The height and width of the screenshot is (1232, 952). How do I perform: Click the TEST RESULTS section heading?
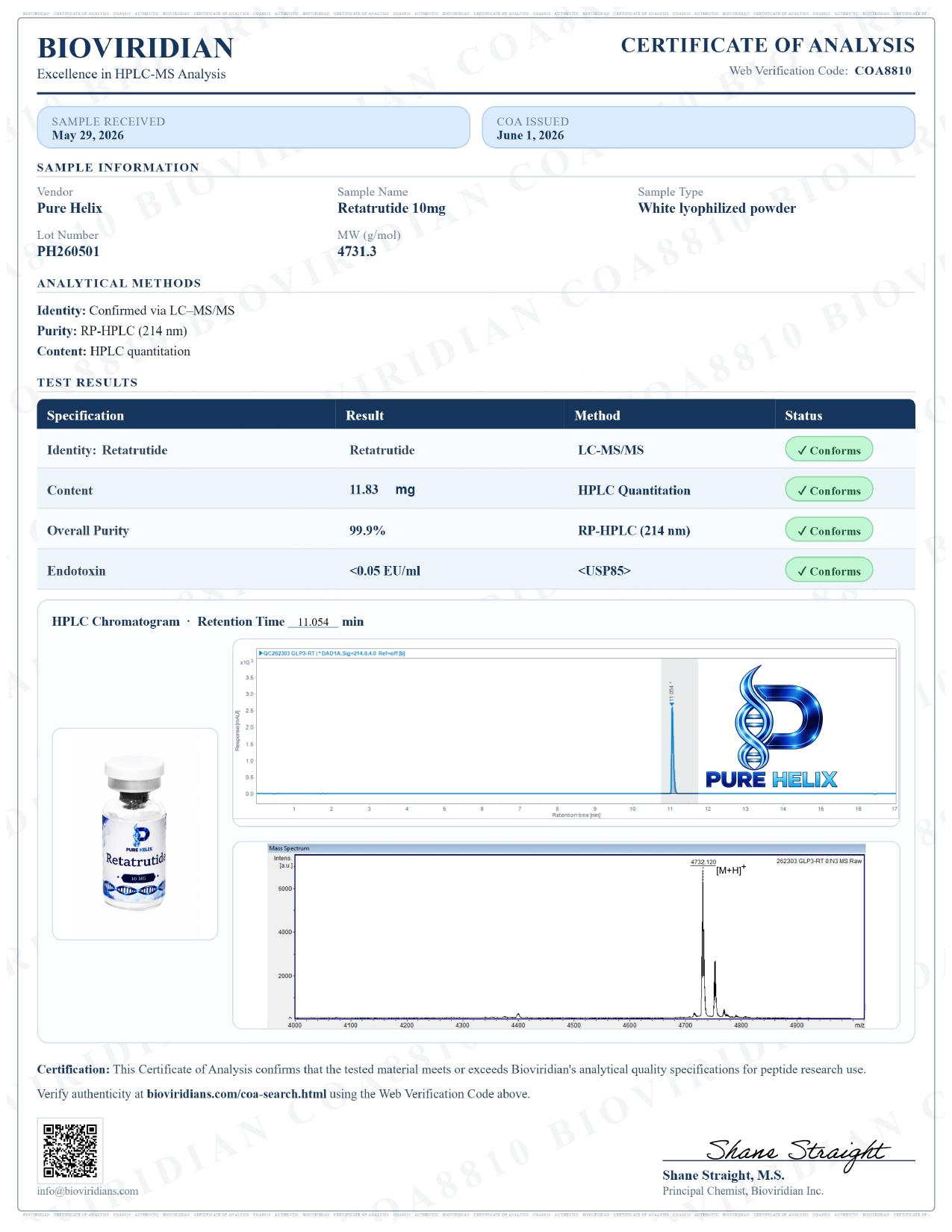click(87, 382)
